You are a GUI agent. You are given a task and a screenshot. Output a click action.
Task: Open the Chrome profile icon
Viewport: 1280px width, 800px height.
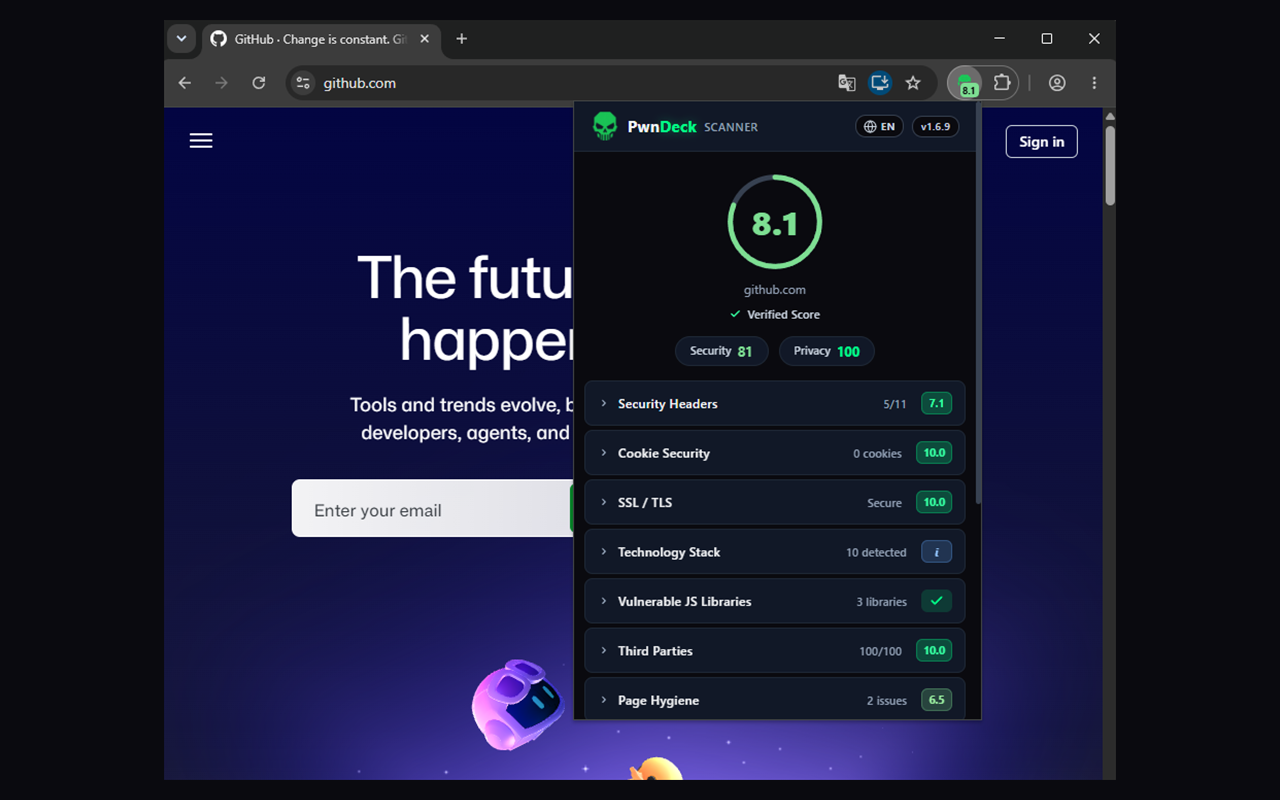click(1057, 83)
